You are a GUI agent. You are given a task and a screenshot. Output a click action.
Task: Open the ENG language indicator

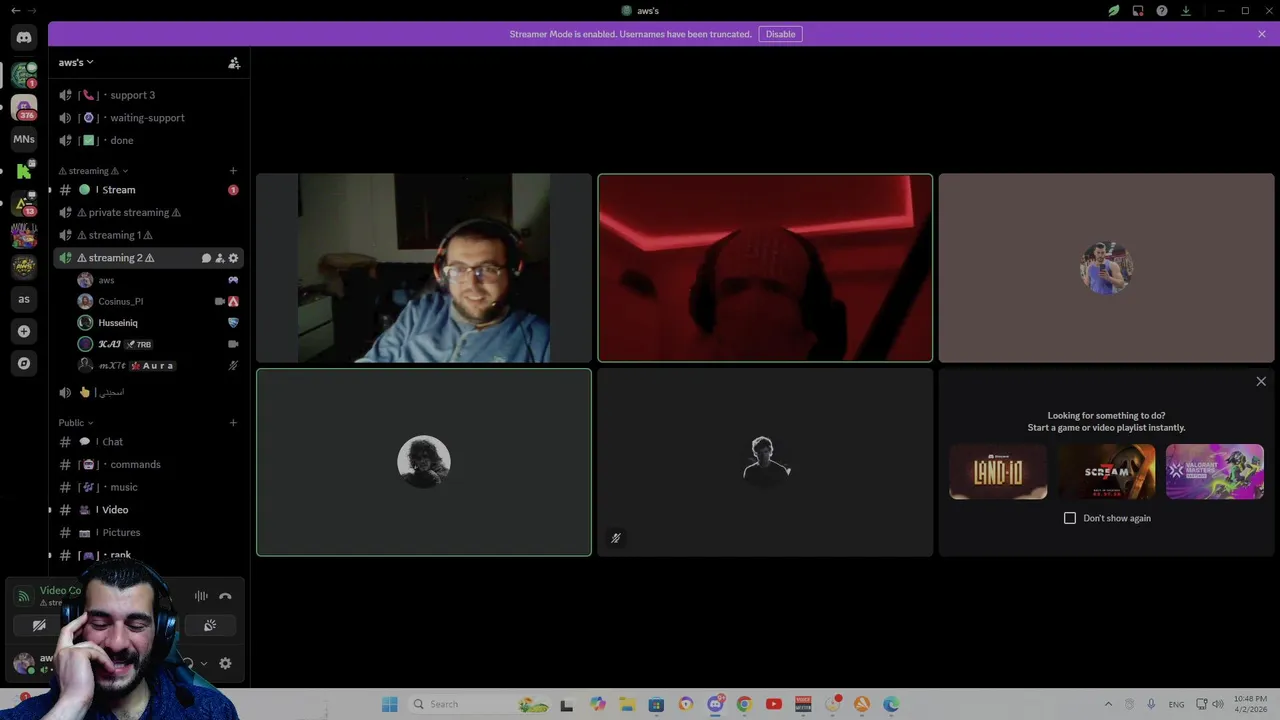pos(1176,704)
